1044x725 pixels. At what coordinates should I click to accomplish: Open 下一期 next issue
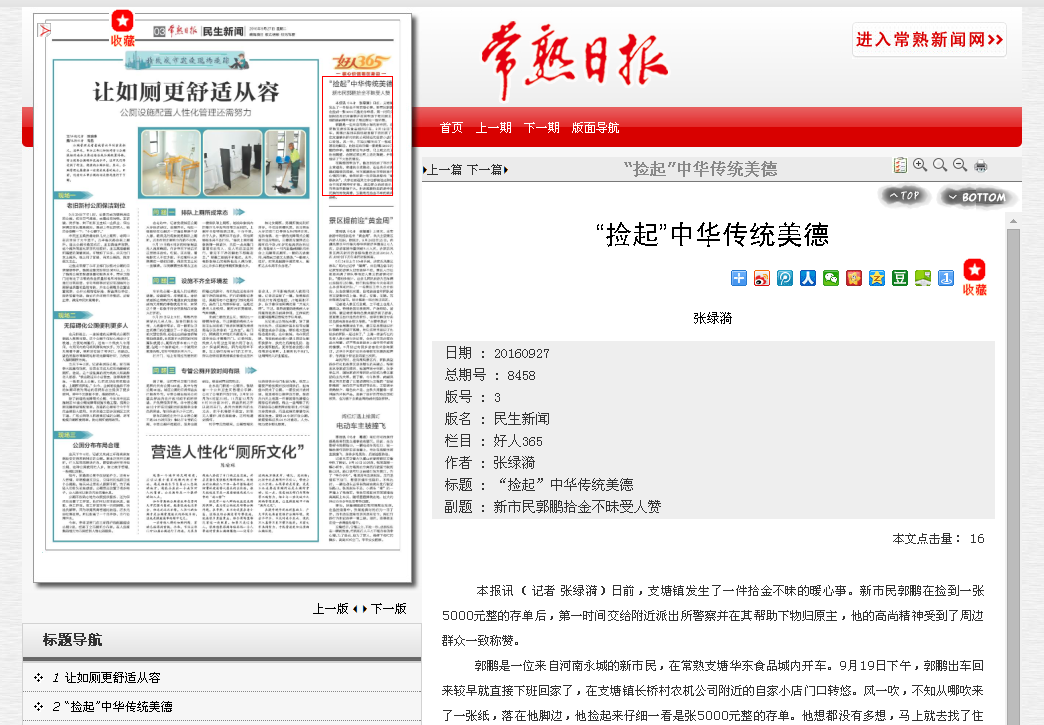click(x=541, y=128)
